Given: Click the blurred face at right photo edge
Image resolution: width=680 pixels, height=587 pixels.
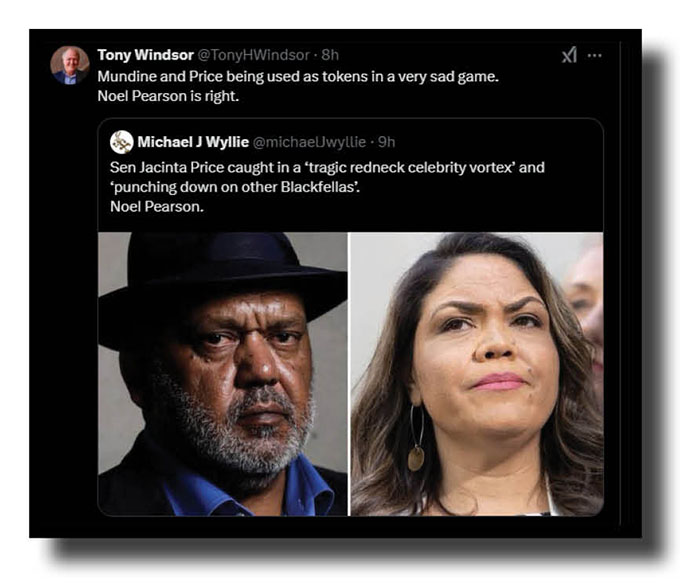Looking at the screenshot, I should 586,300.
